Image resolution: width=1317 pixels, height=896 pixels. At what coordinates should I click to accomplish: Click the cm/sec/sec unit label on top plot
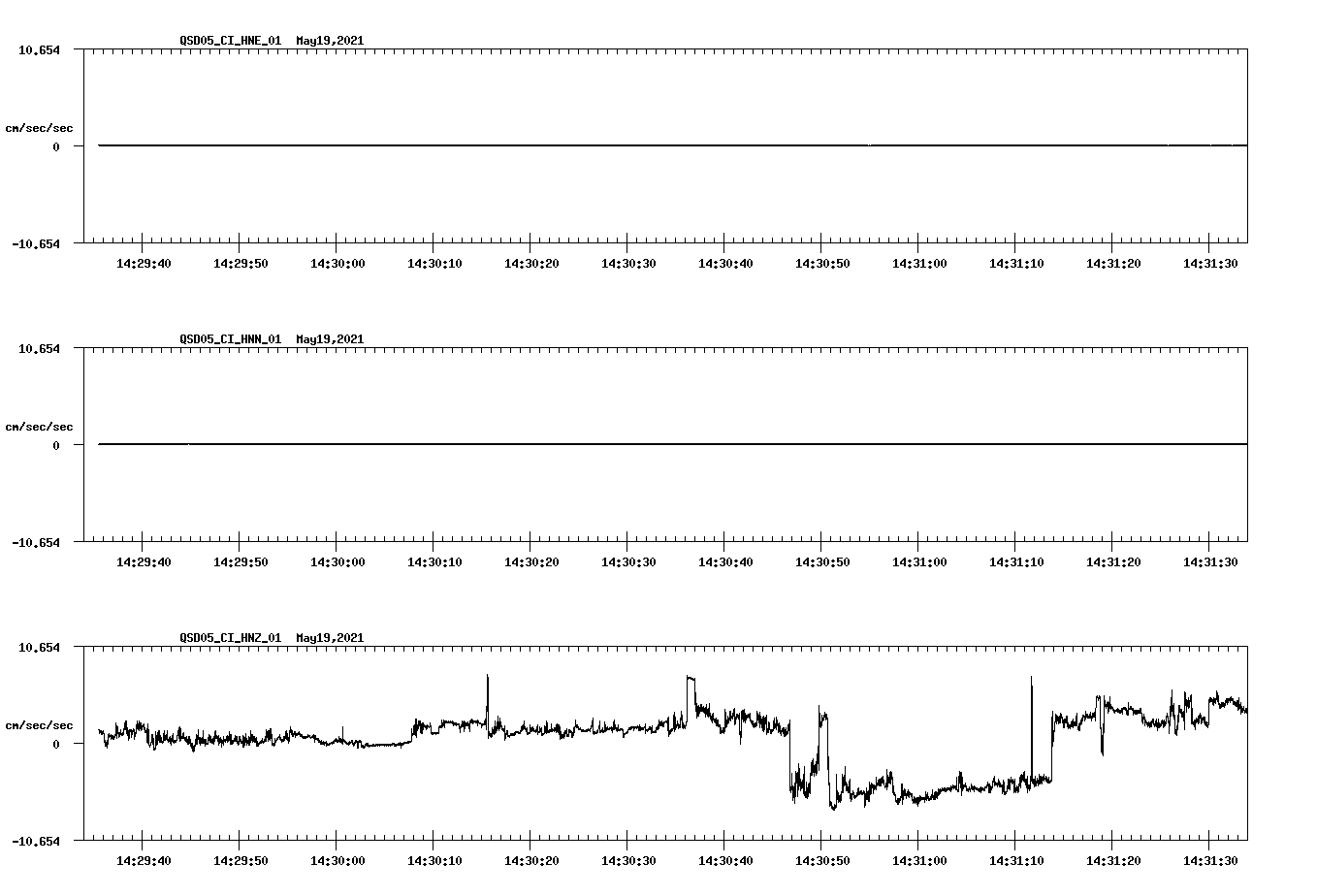[x=39, y=127]
